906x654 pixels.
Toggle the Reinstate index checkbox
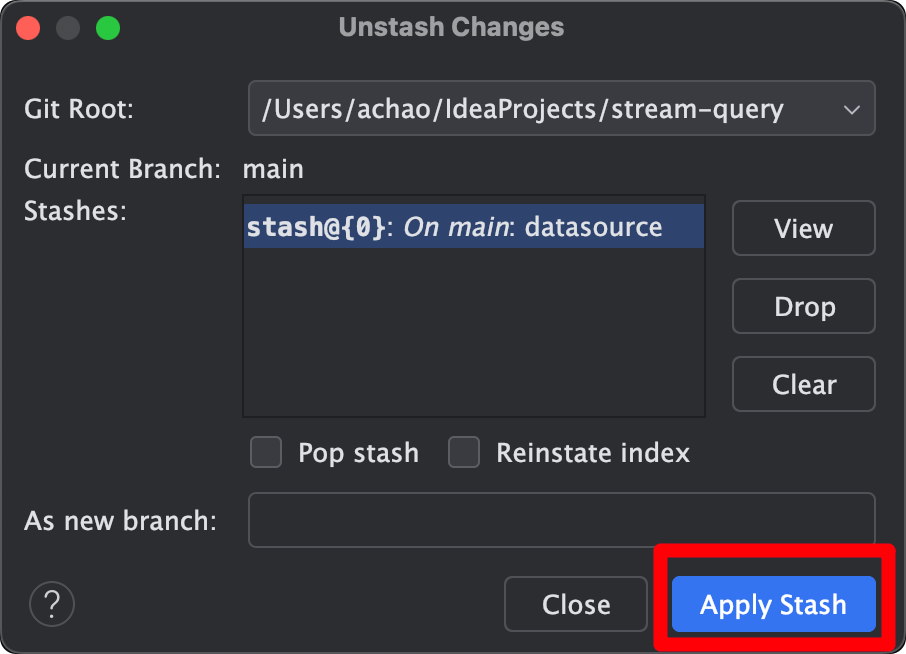tap(464, 453)
